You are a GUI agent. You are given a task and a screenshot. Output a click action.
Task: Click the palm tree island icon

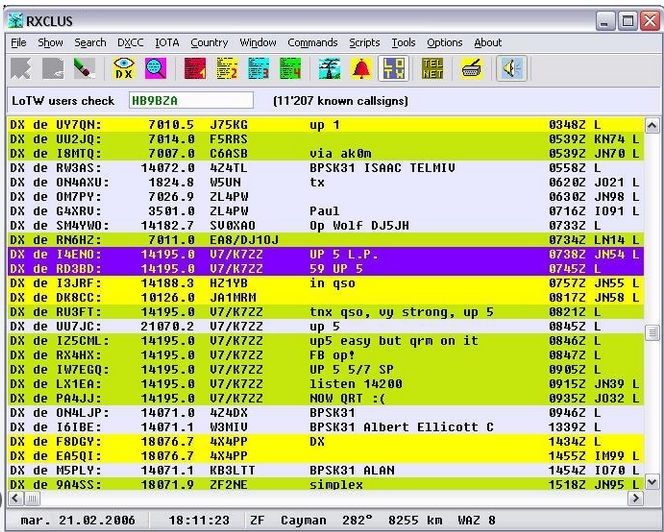328,69
